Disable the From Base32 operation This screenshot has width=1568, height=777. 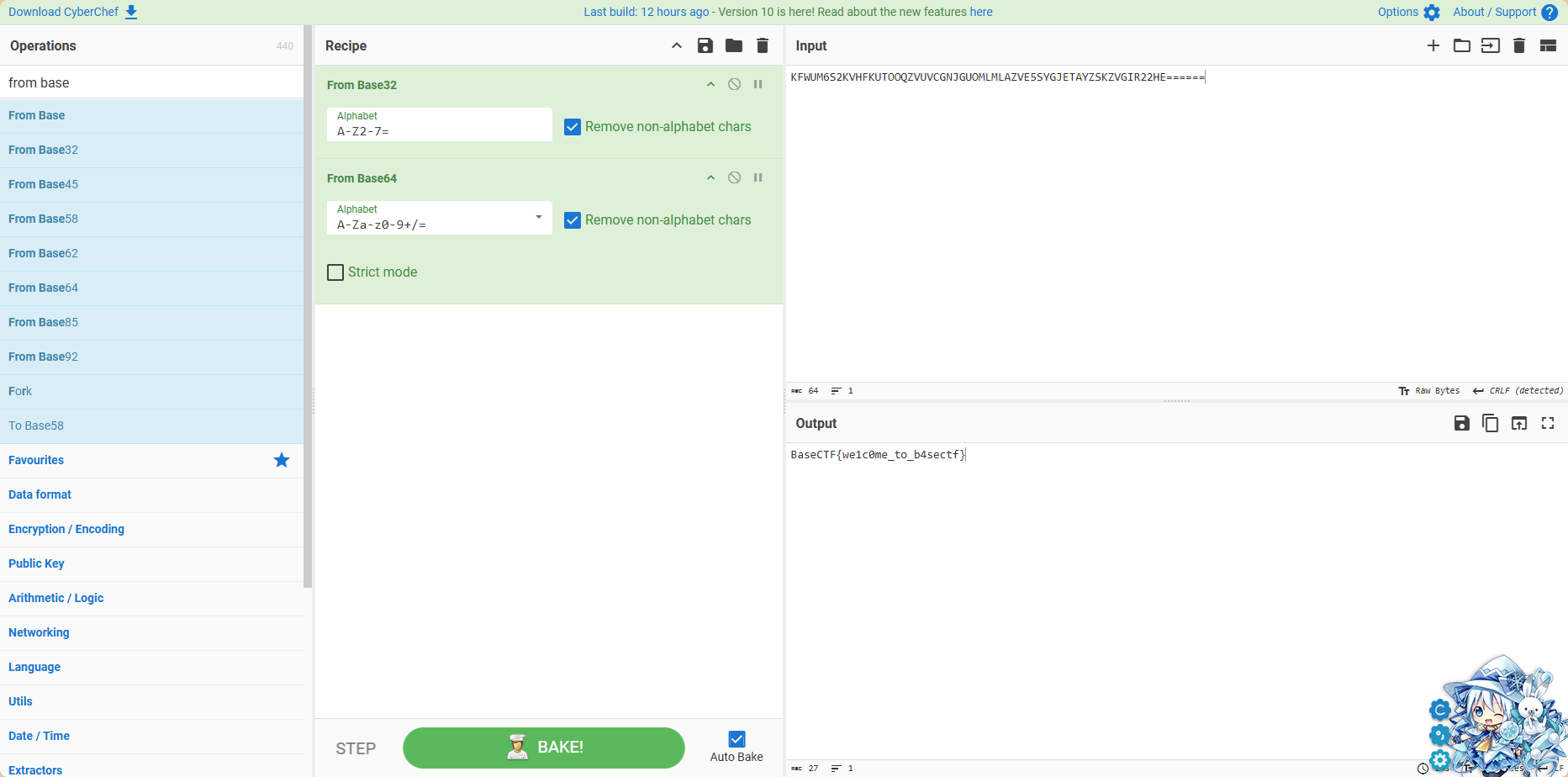(735, 84)
